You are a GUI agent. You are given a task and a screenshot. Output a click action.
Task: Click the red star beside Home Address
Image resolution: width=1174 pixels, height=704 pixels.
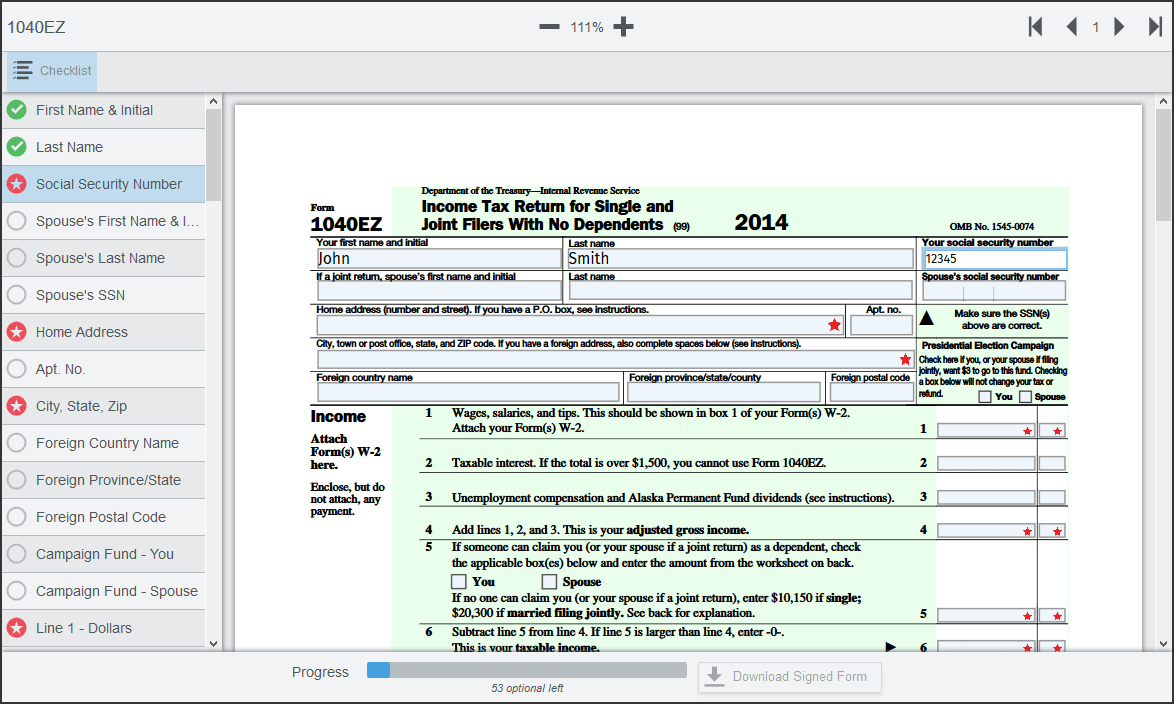16,331
